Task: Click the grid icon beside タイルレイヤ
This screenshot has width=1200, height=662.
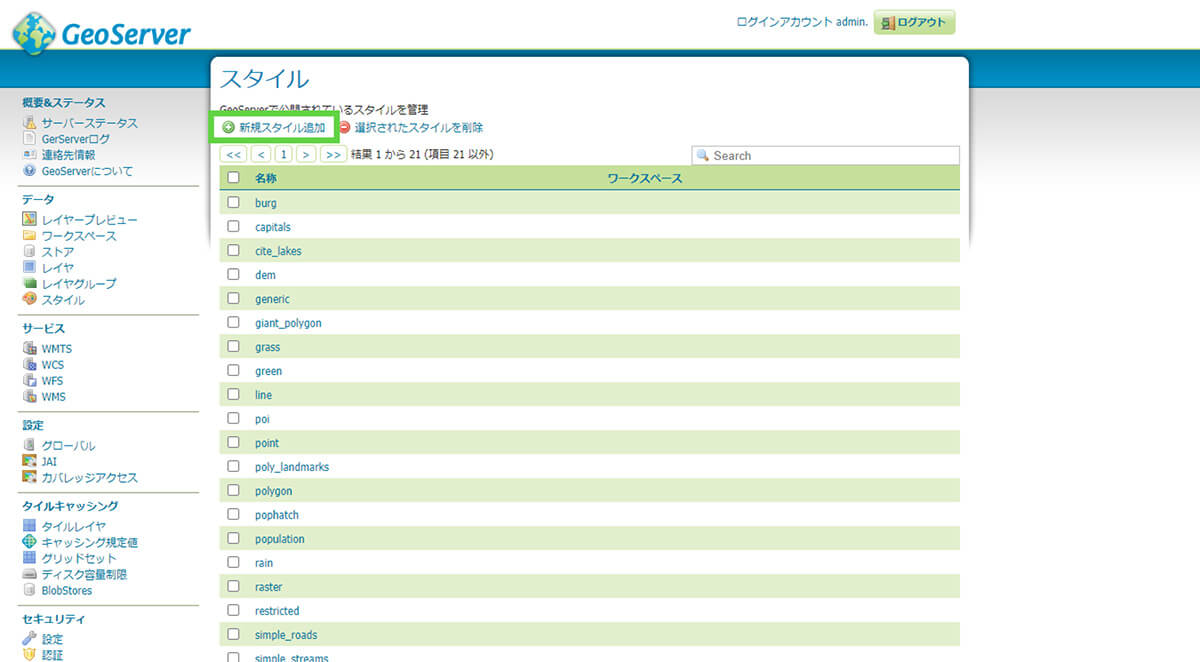Action: [30, 526]
